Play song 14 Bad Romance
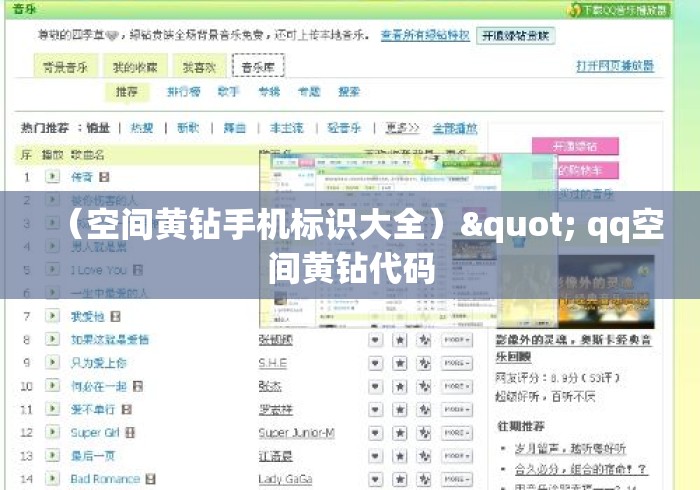Viewport: 700px width, 490px height. click(x=52, y=478)
